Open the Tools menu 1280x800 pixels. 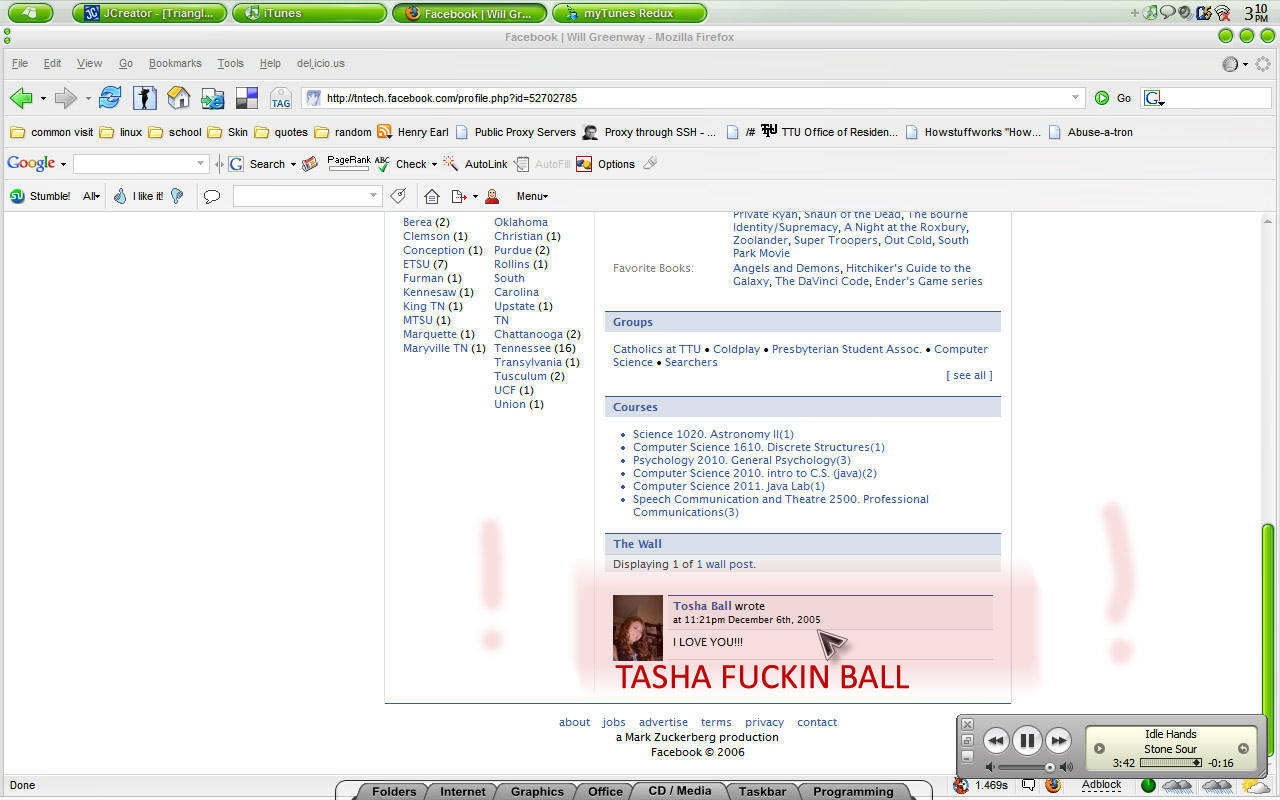[231, 63]
